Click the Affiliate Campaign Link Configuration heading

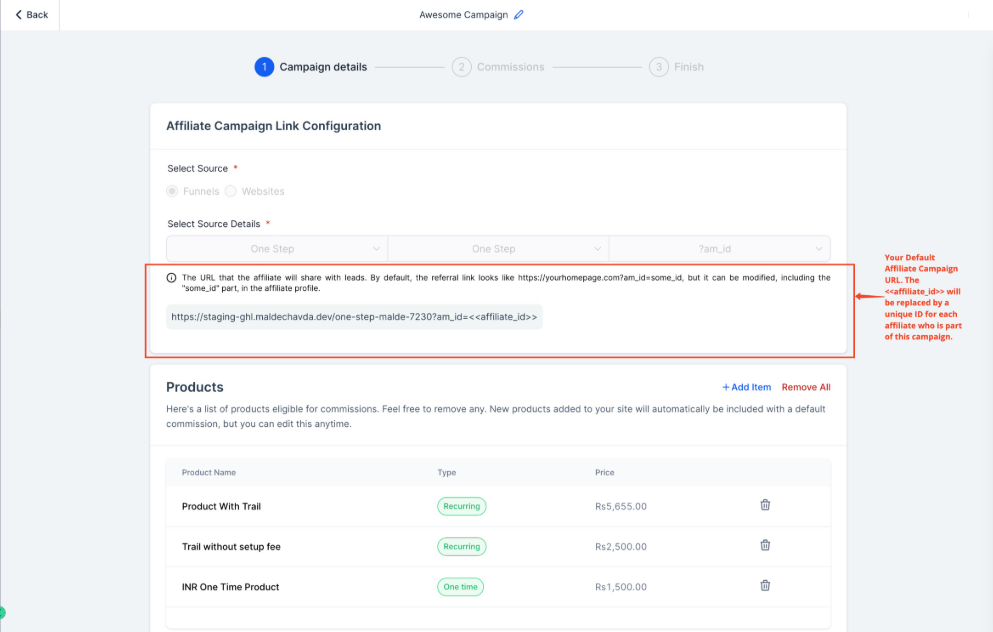274,126
